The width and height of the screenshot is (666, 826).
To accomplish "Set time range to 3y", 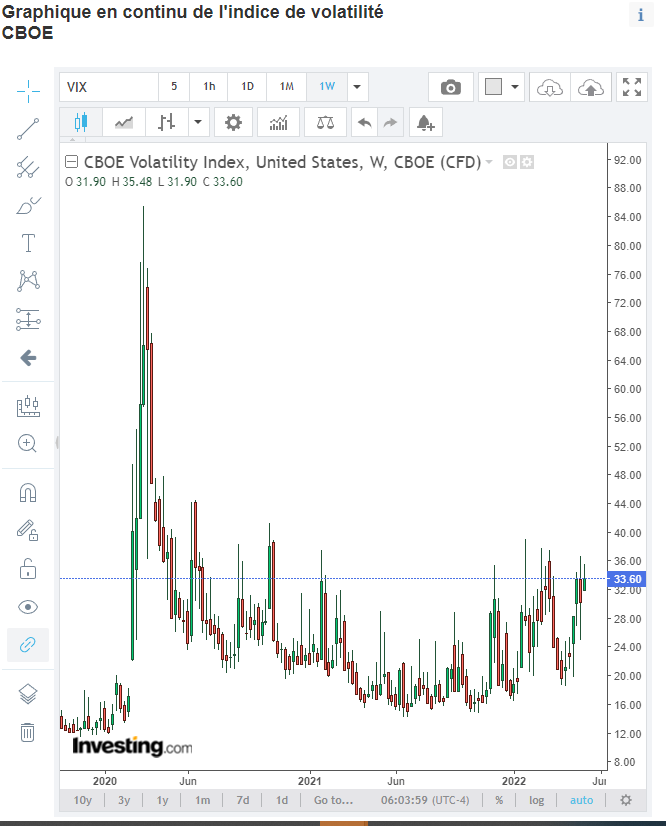I will 124,800.
